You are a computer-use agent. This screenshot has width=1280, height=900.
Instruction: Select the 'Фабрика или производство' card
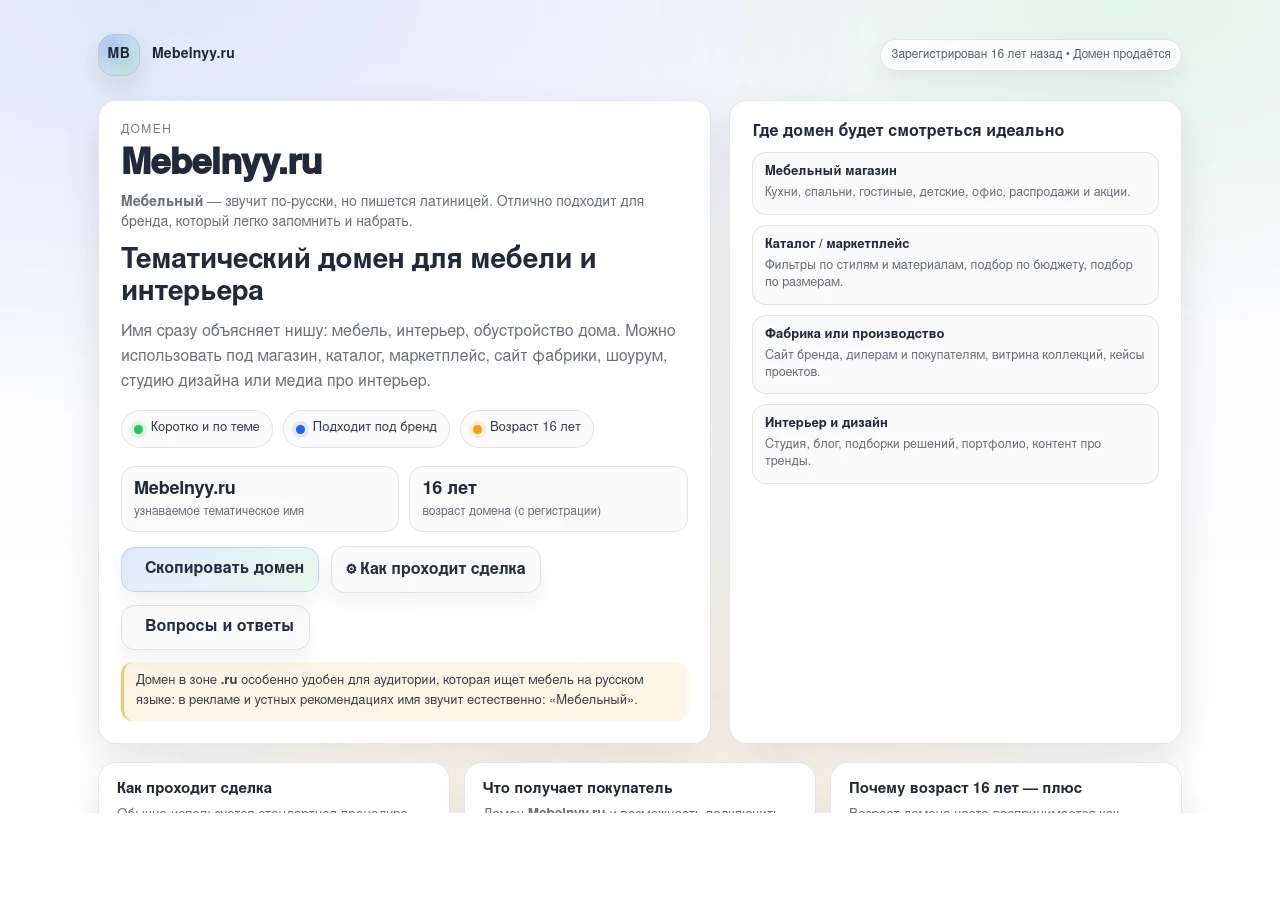(955, 354)
